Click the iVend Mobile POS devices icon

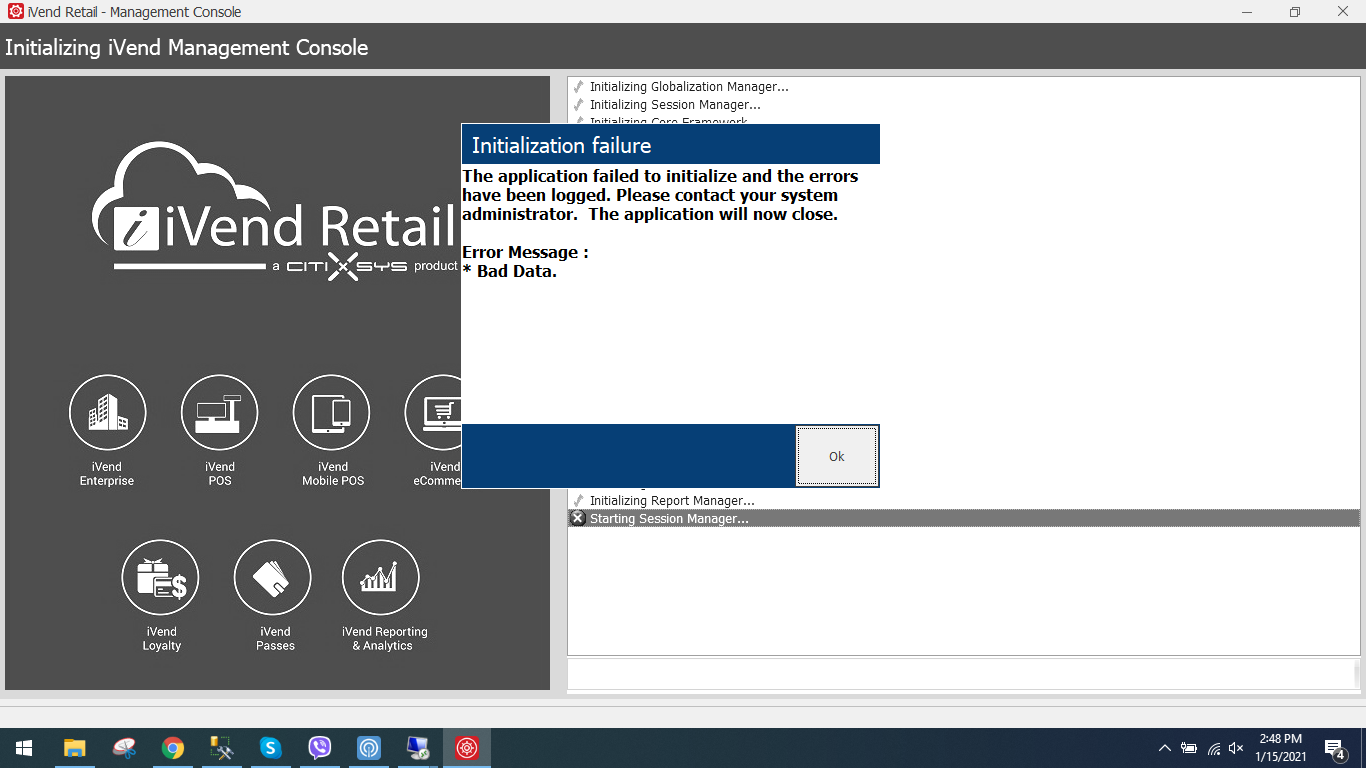point(331,413)
